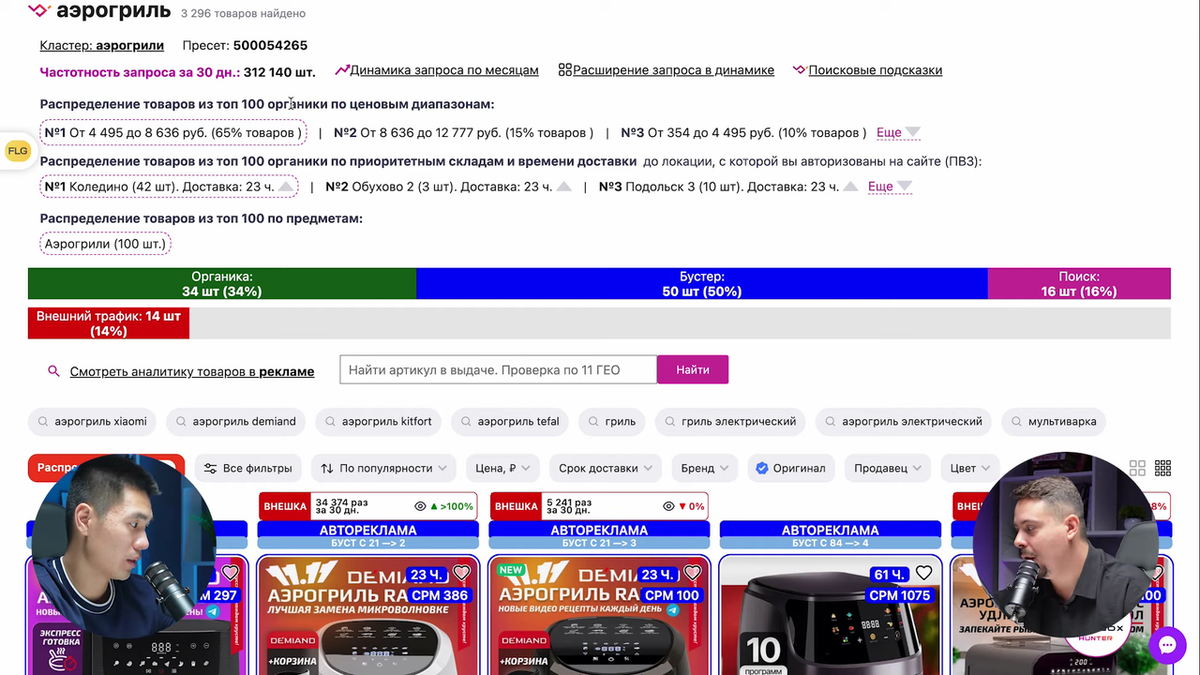Open the air fryer card with 10 программ
1200x675 pixels.
tap(831, 615)
